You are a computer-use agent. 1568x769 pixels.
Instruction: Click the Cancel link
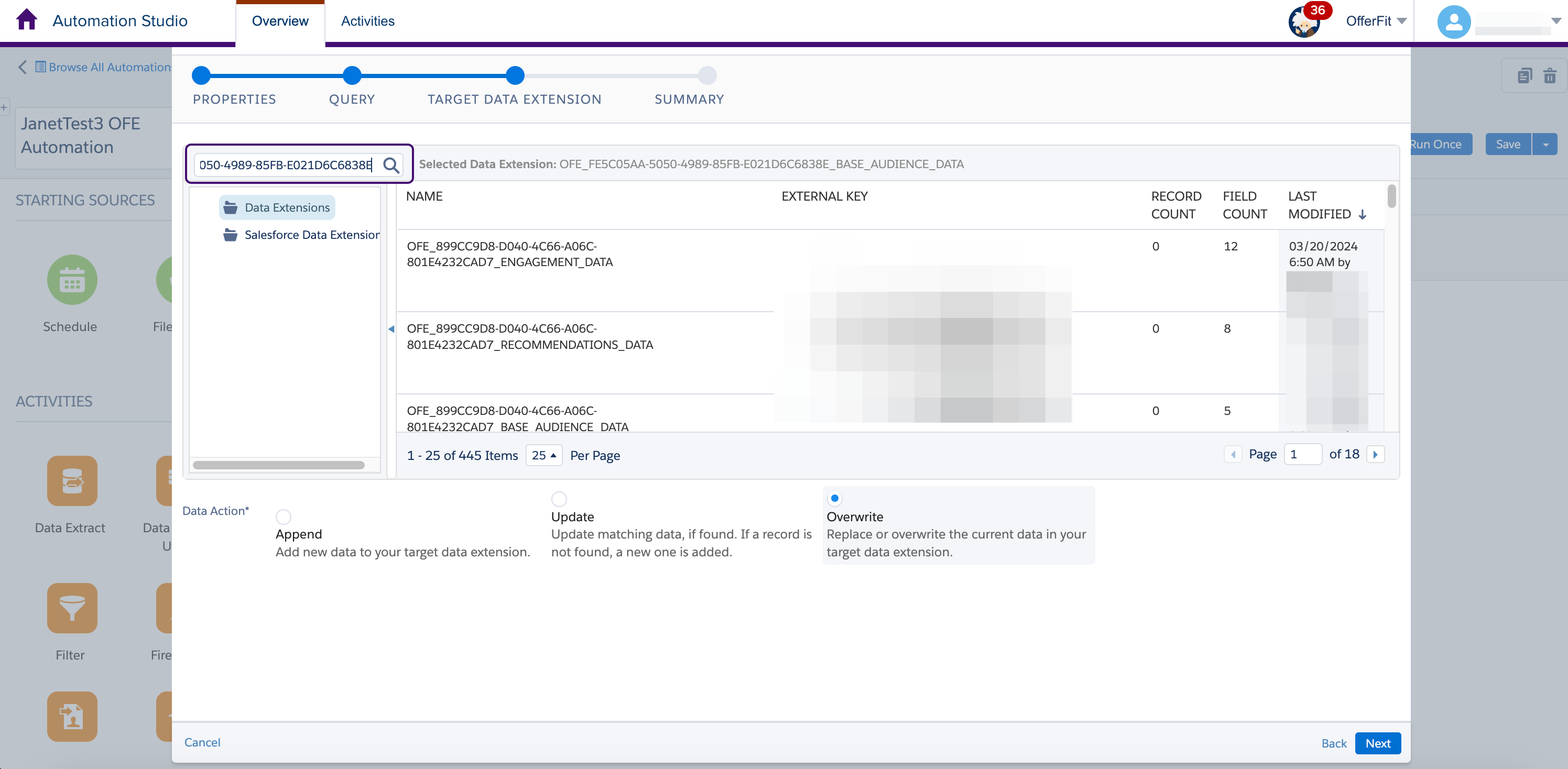pos(202,742)
